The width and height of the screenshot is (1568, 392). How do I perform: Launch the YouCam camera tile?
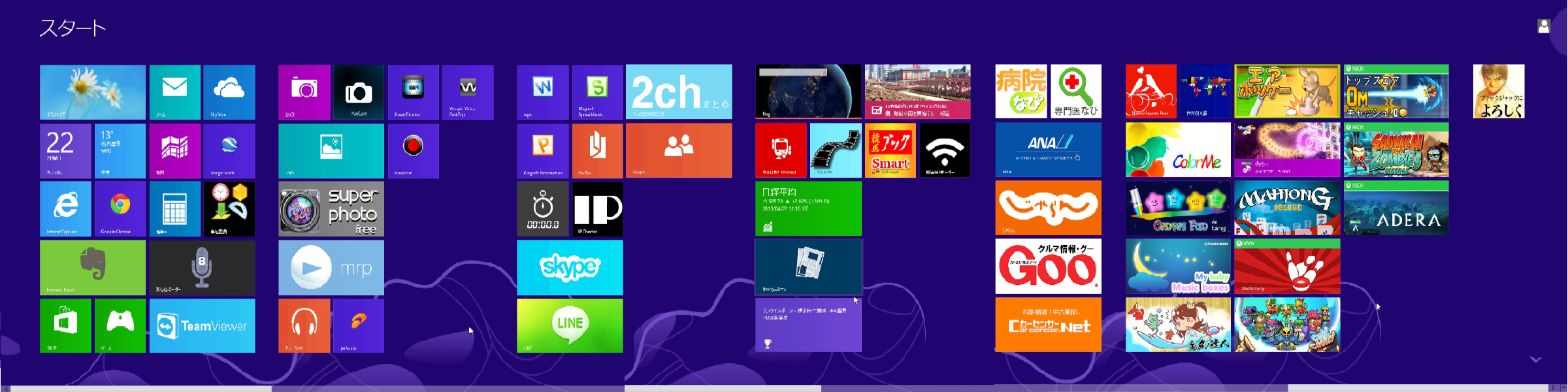click(x=359, y=92)
